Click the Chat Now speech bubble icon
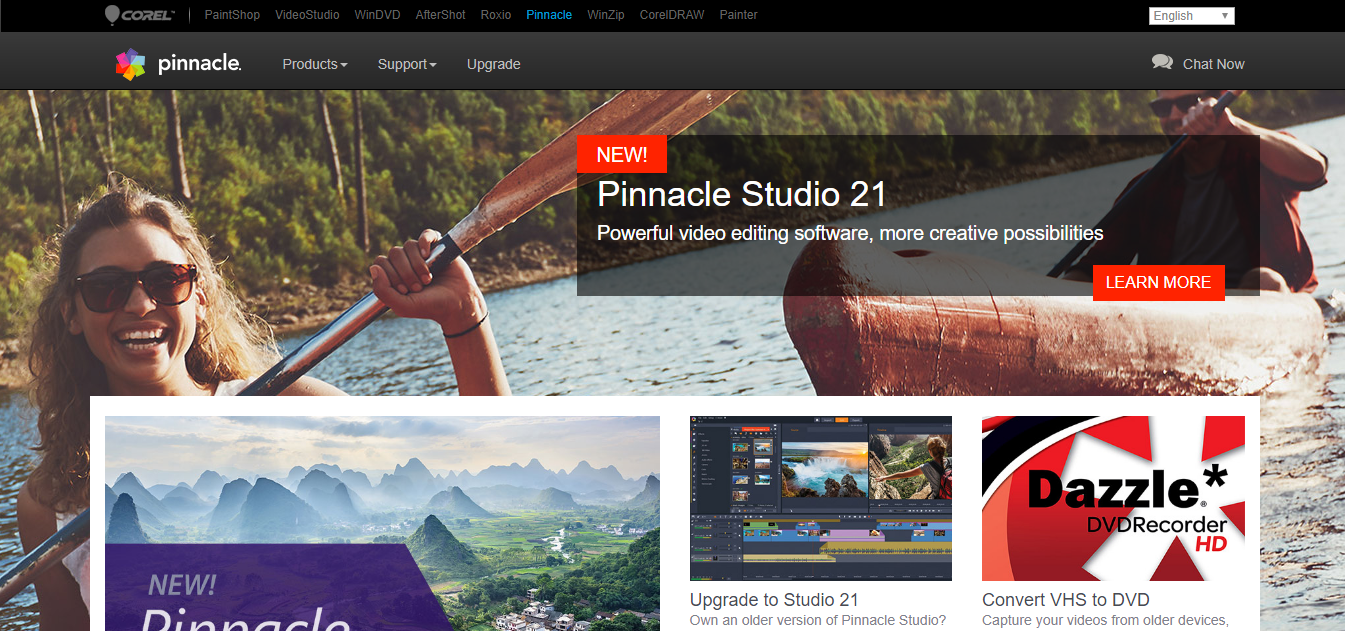Image resolution: width=1345 pixels, height=631 pixels. coord(1162,61)
